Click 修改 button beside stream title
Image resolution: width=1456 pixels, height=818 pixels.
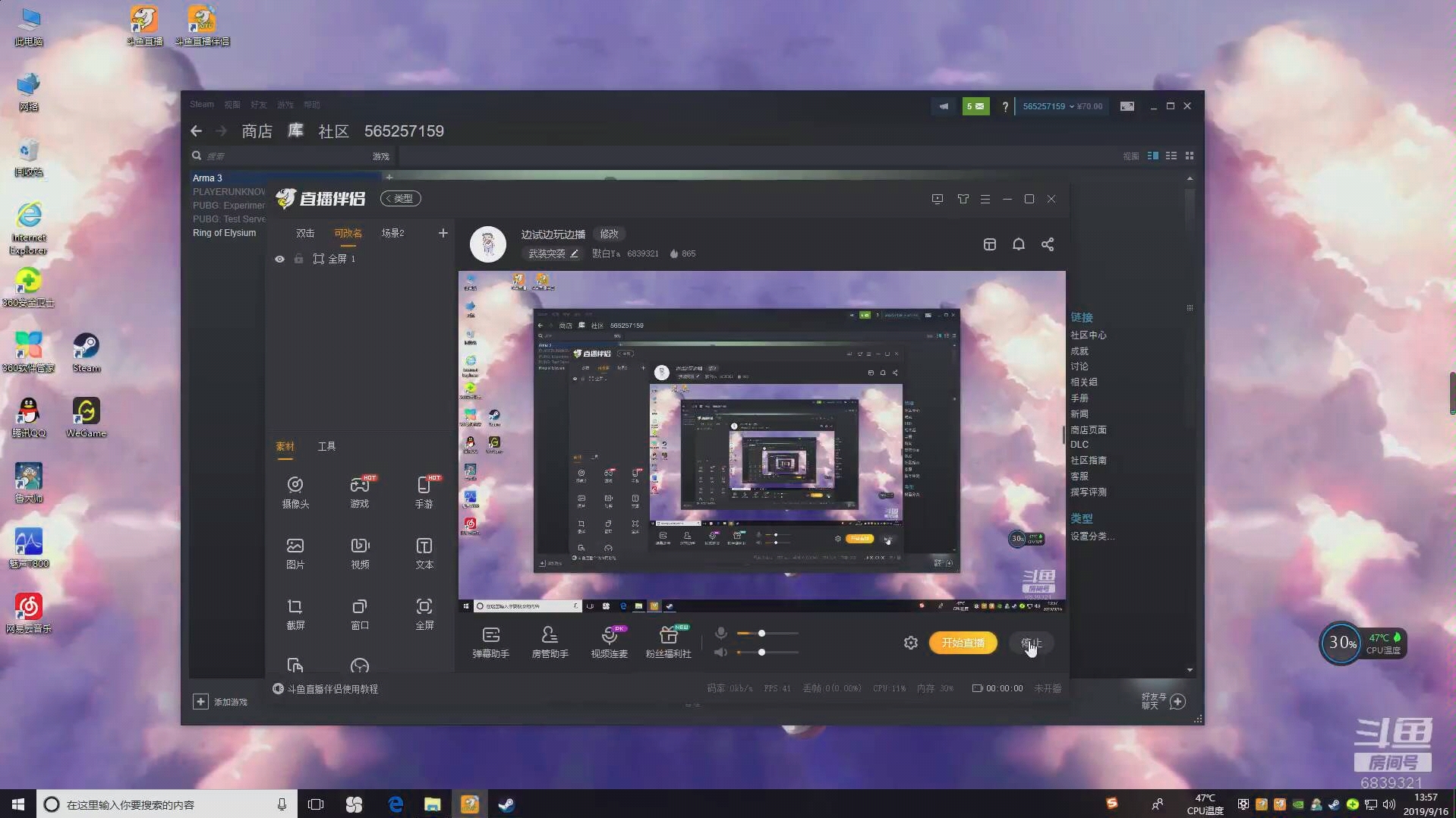[x=609, y=234]
